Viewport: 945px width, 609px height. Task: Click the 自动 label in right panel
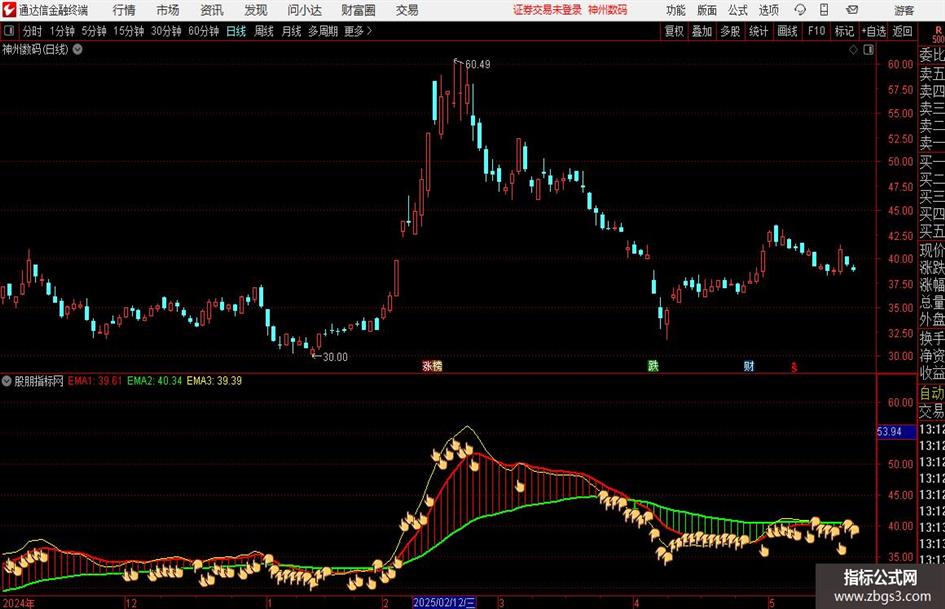(x=932, y=393)
